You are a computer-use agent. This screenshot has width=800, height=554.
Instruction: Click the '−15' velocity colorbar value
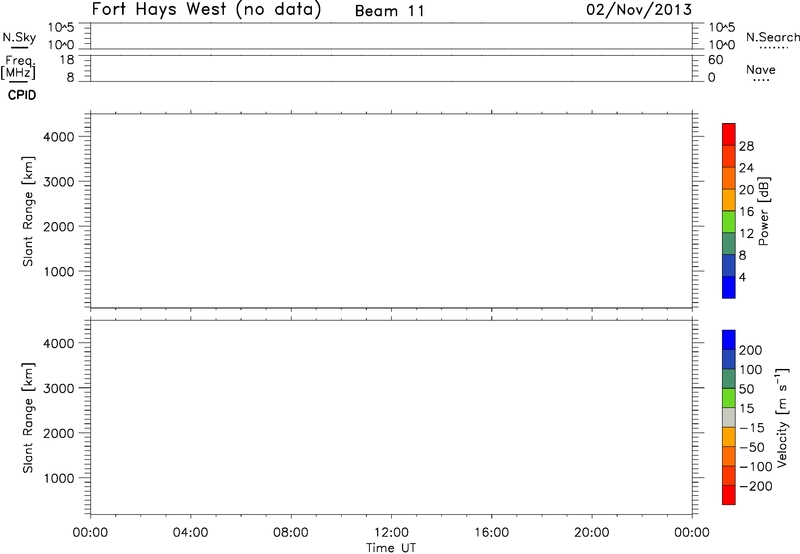[x=752, y=428]
